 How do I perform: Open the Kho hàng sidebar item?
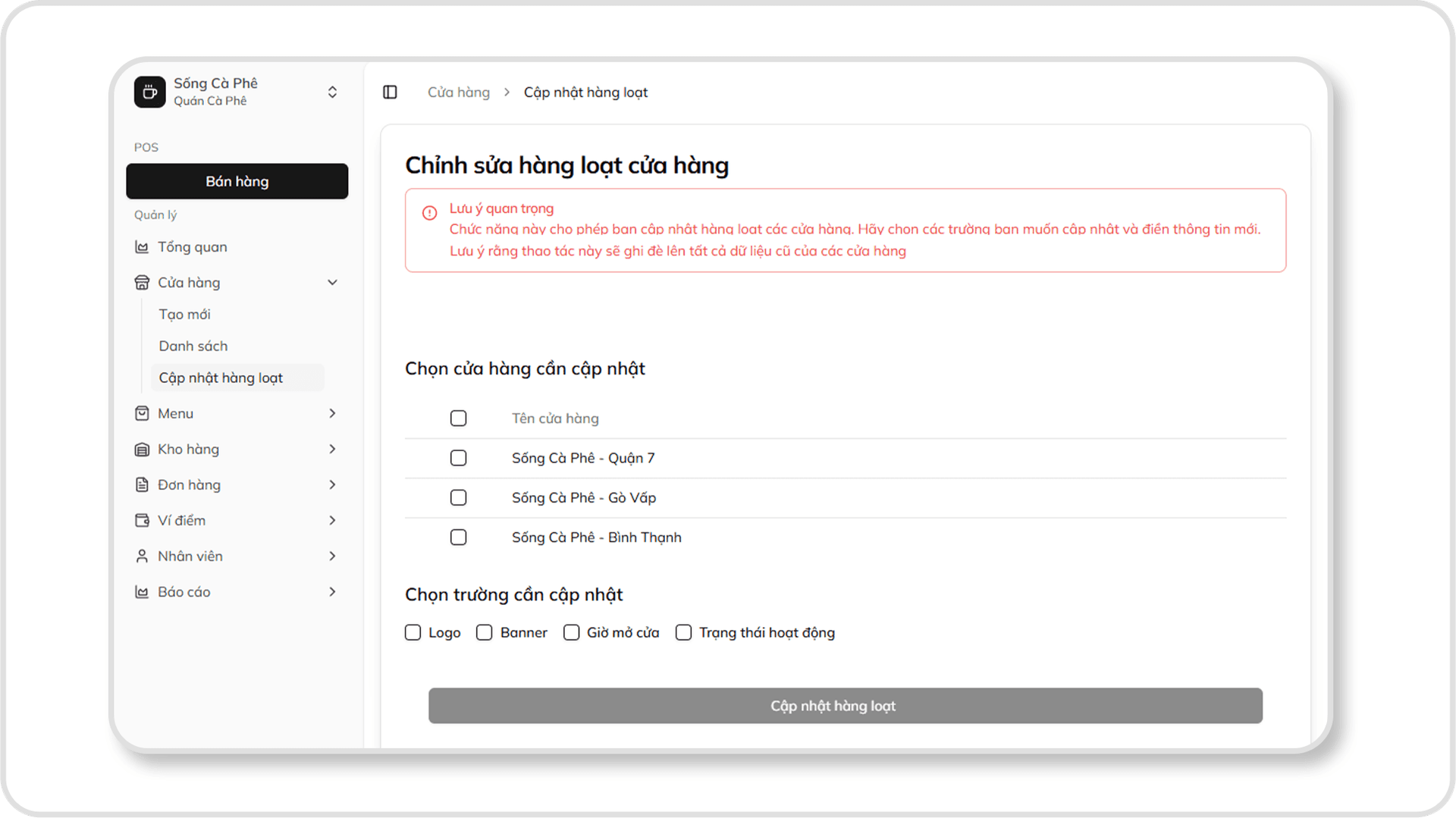click(237, 449)
